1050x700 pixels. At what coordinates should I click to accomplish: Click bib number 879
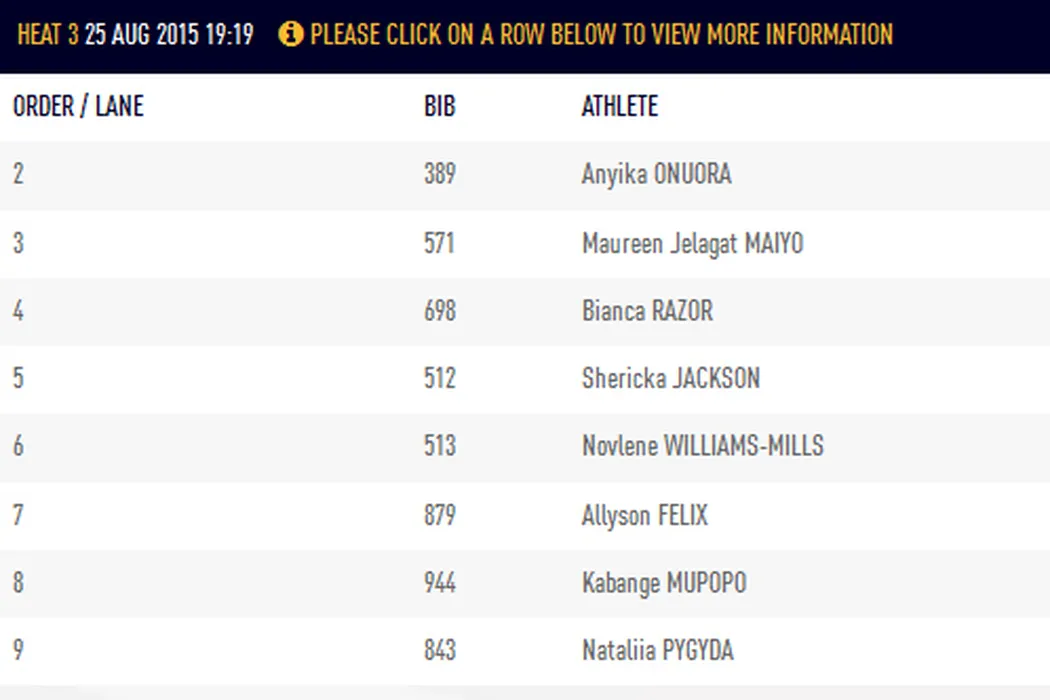click(439, 516)
